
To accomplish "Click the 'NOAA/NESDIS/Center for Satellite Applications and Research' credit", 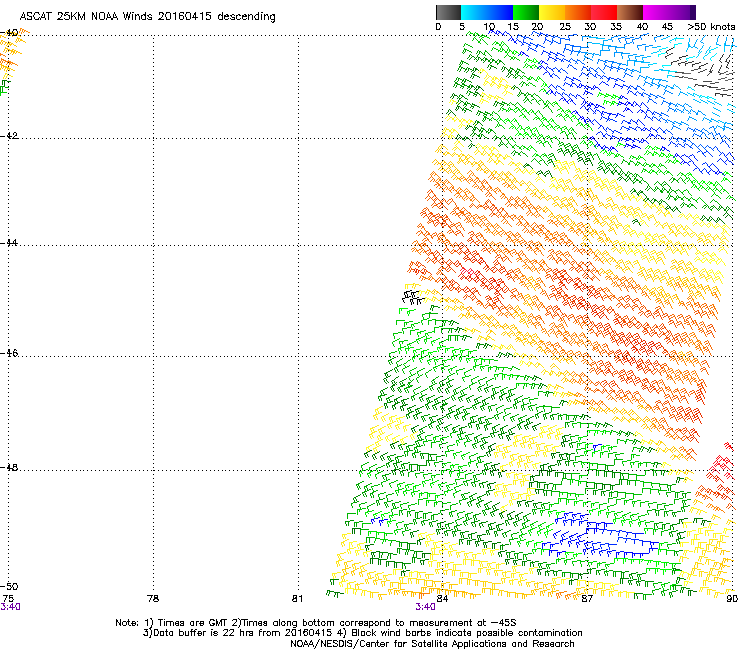I will [x=432, y=644].
